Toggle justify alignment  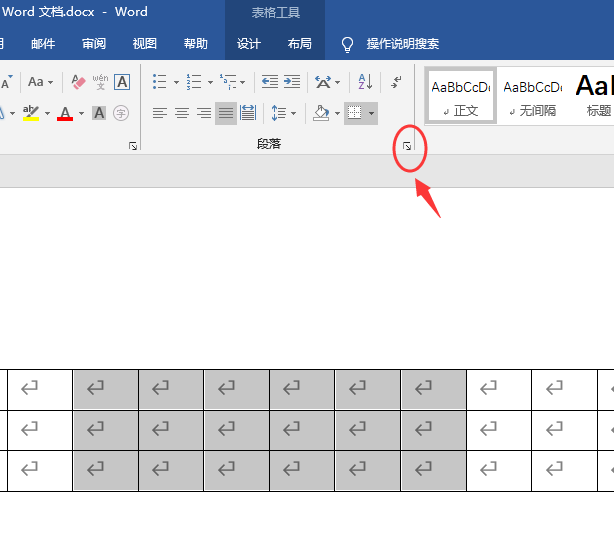pos(226,113)
